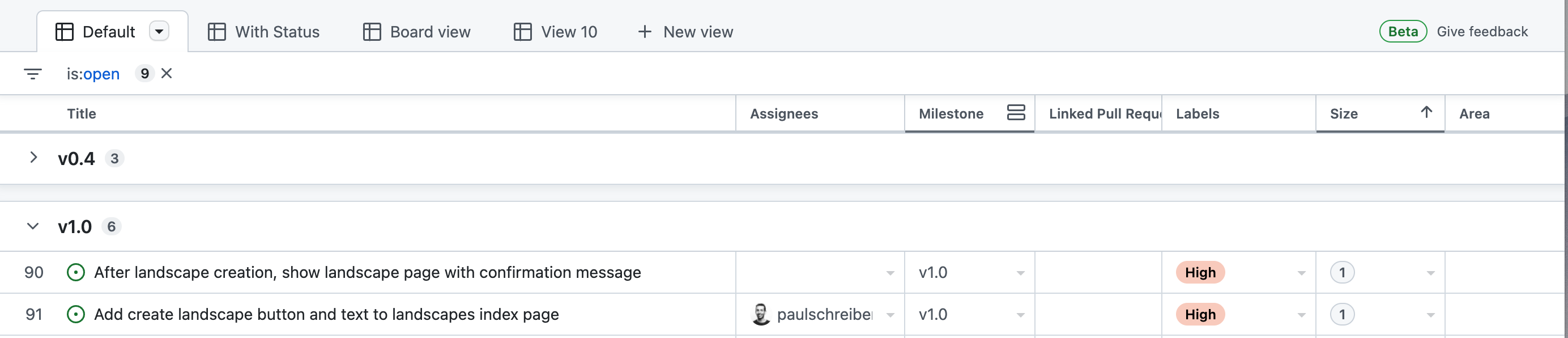Click open issue icon for issue 90
This screenshot has width=1568, height=338.
click(75, 272)
